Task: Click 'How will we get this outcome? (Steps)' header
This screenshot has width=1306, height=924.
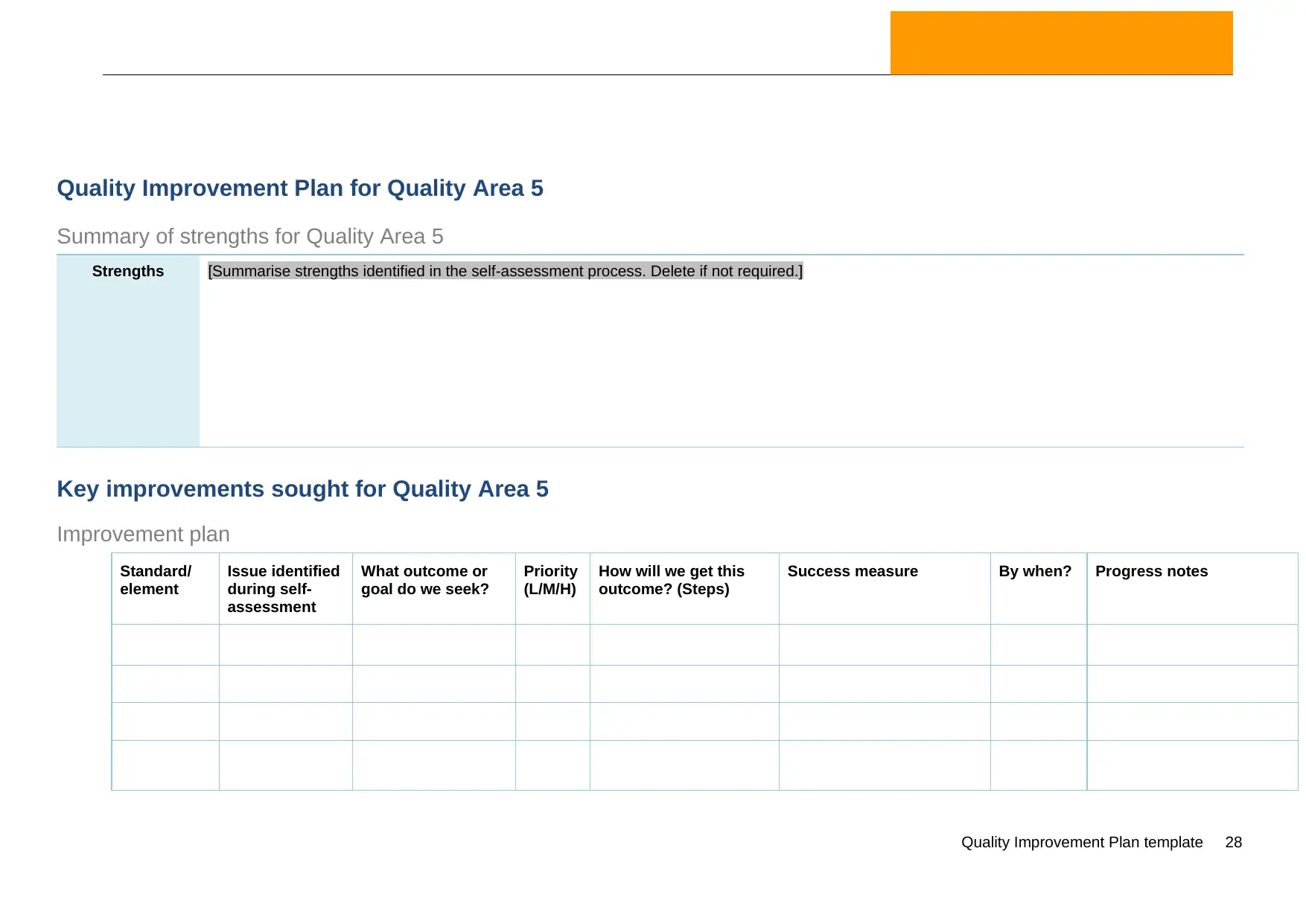Action: [684, 588]
